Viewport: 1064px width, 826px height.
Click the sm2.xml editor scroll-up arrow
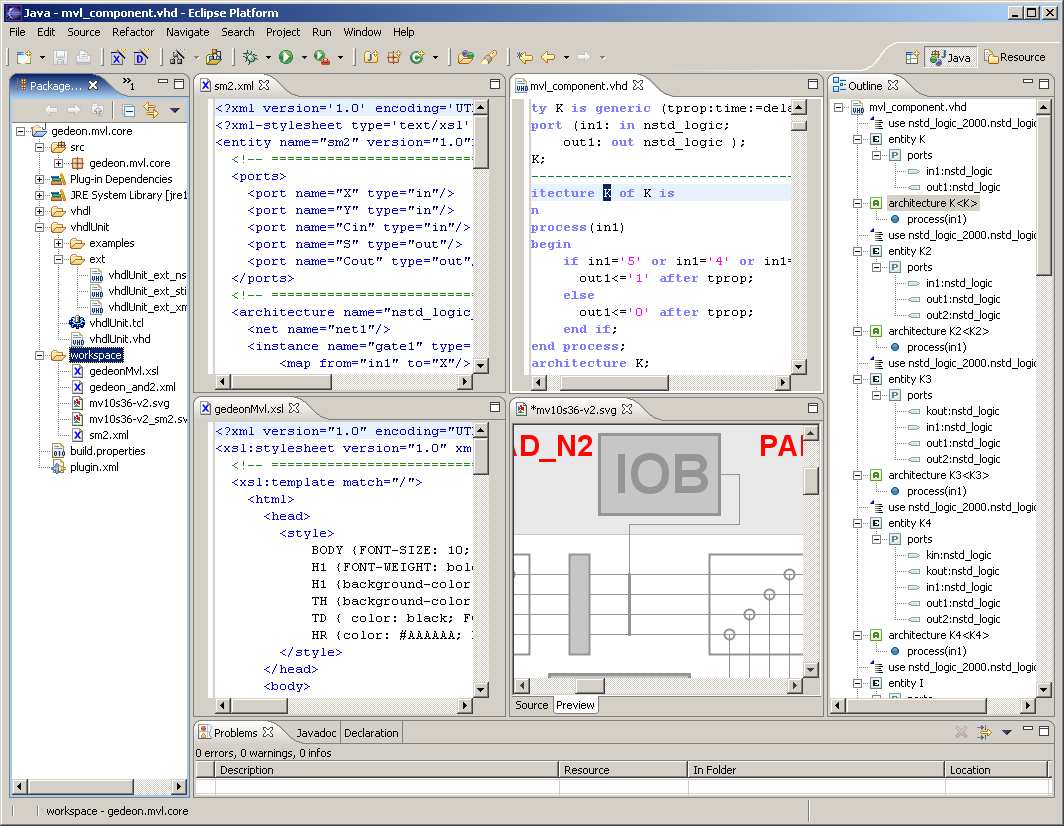pyautogui.click(x=480, y=107)
